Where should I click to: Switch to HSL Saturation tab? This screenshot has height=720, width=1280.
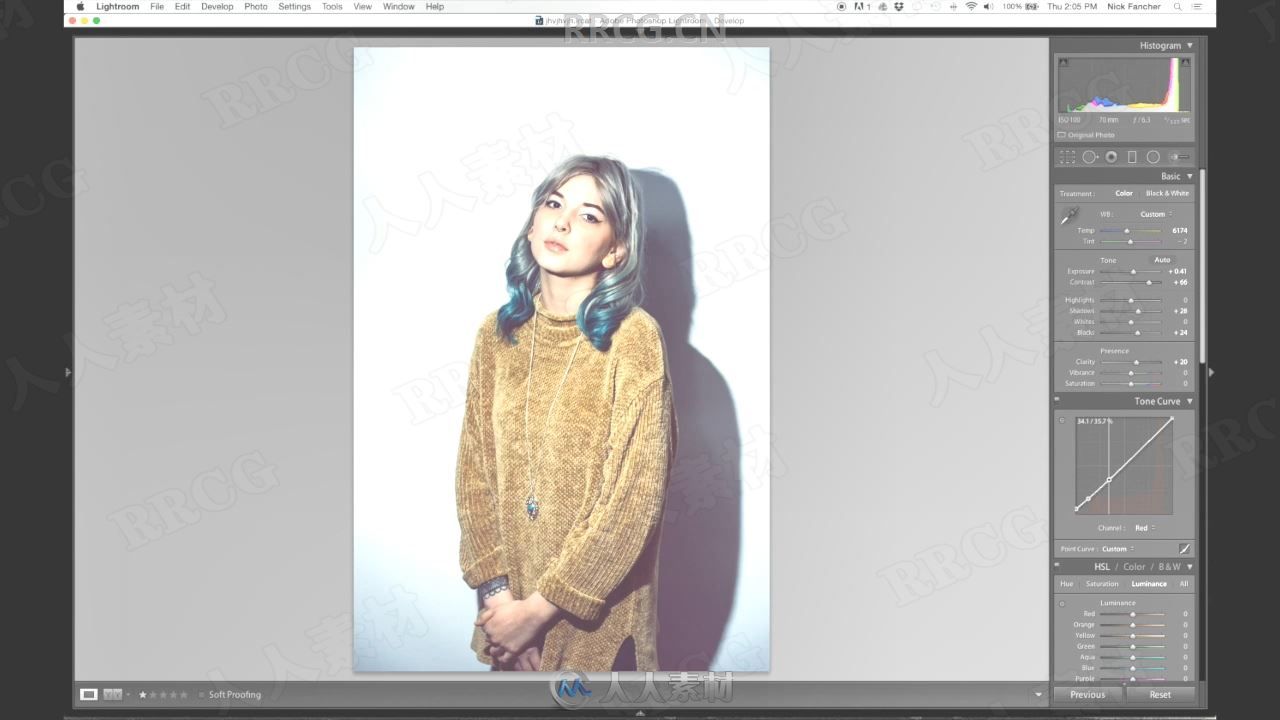[x=1102, y=584]
